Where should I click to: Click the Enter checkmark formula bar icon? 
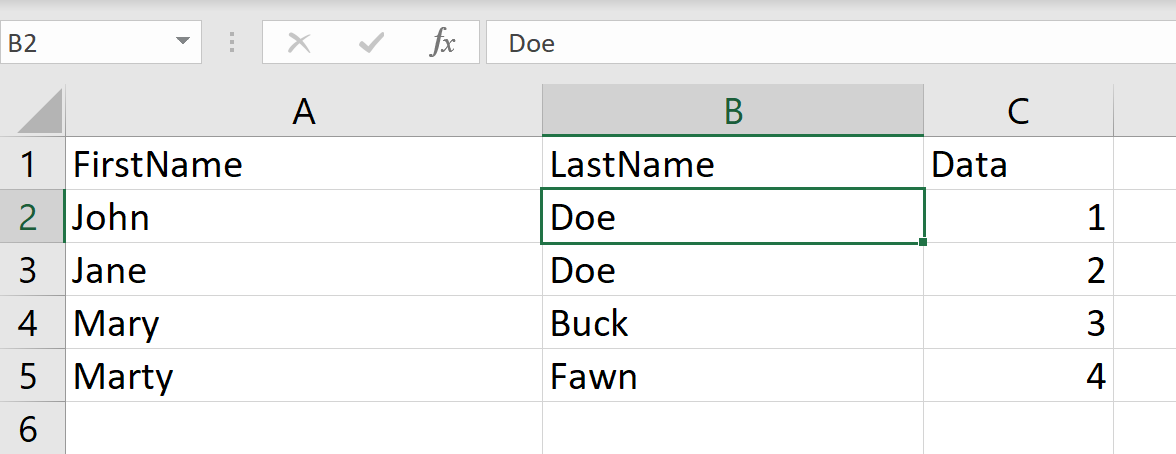371,43
